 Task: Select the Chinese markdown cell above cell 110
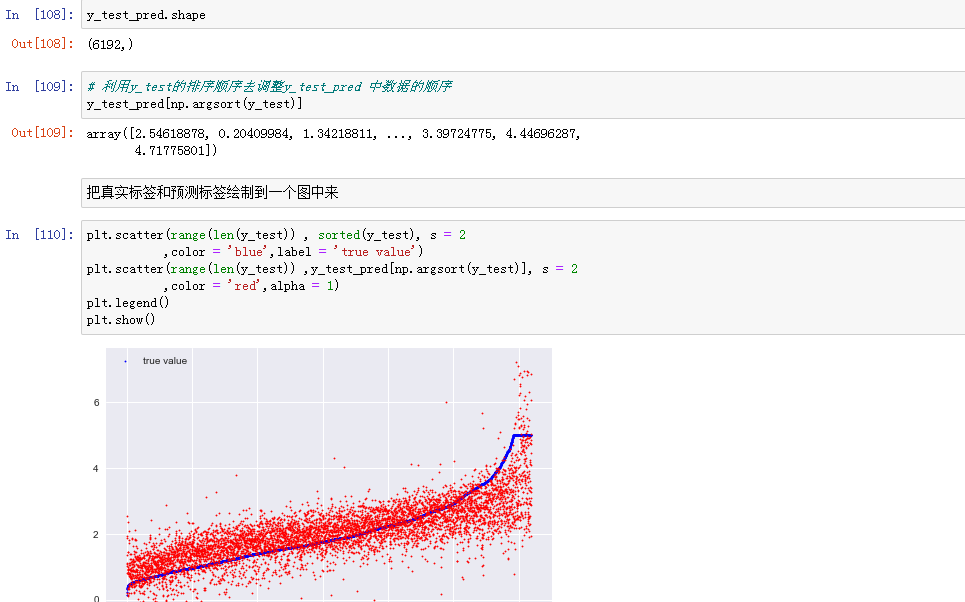(x=213, y=192)
